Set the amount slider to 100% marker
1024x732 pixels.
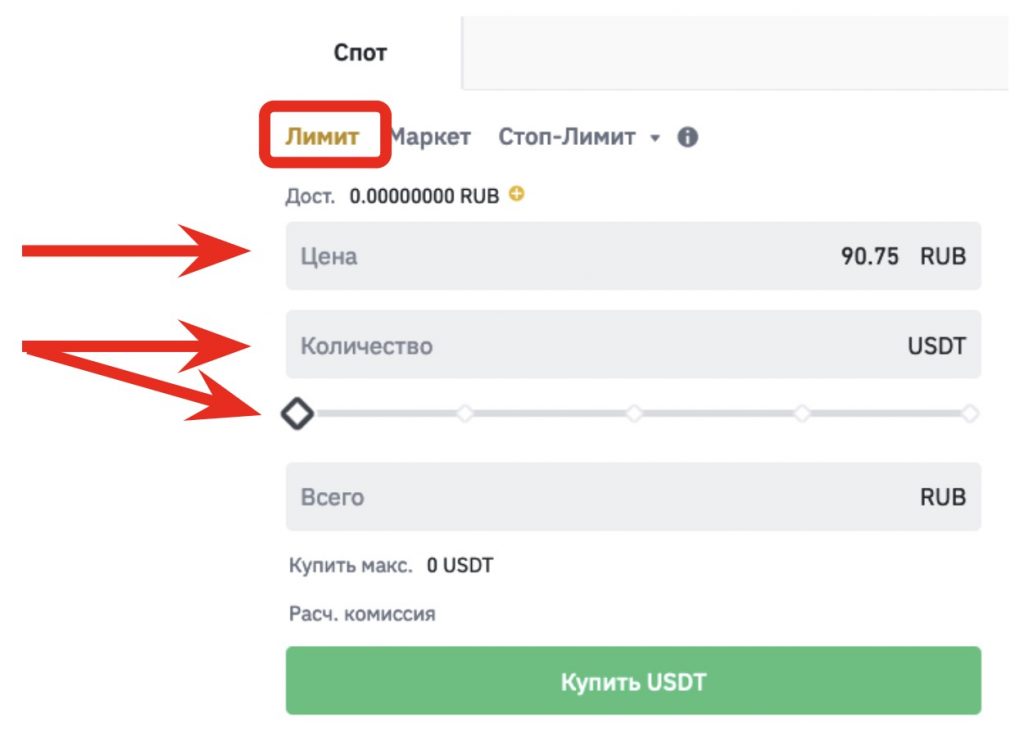tap(969, 413)
